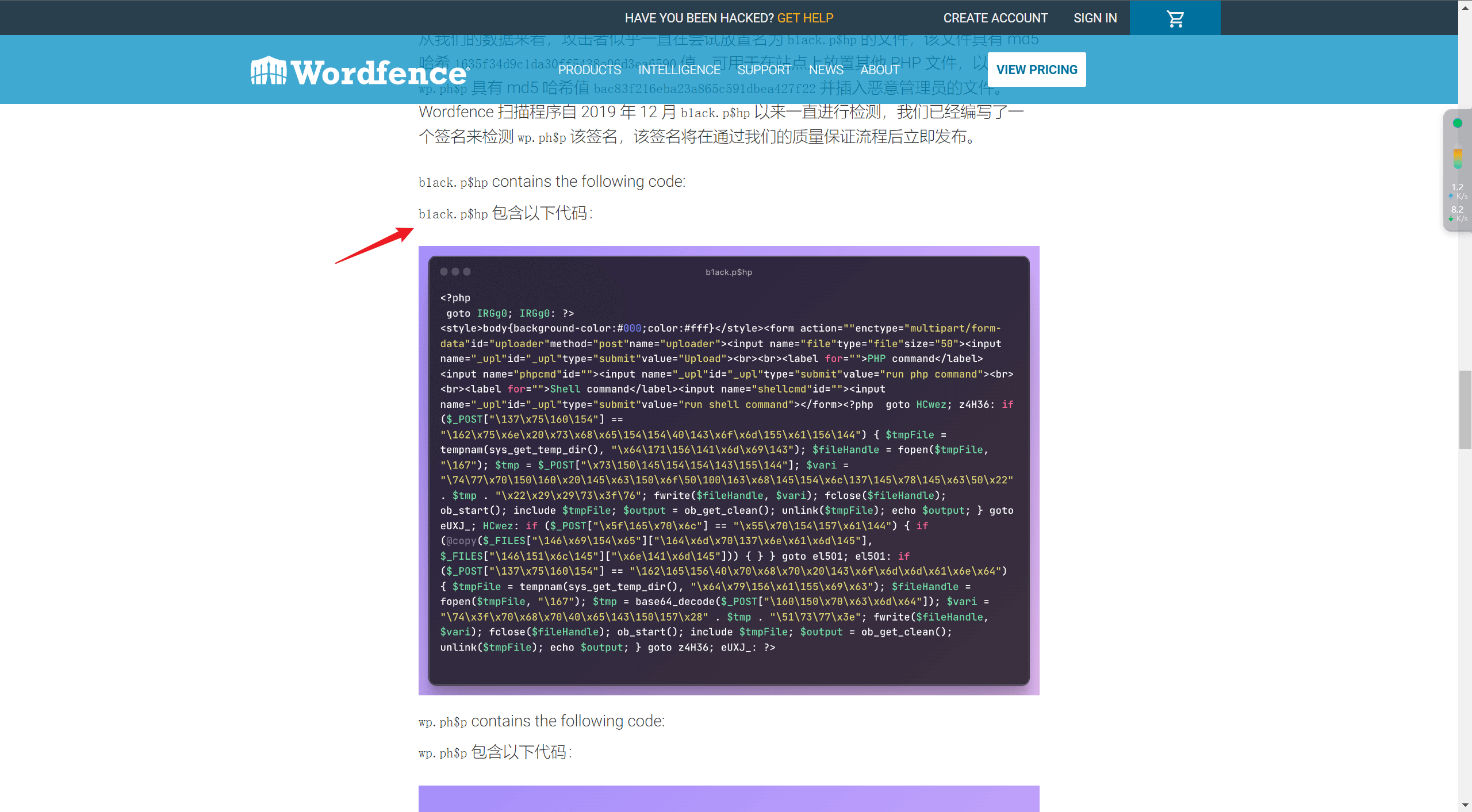Open the SUPPORT menu

point(764,70)
